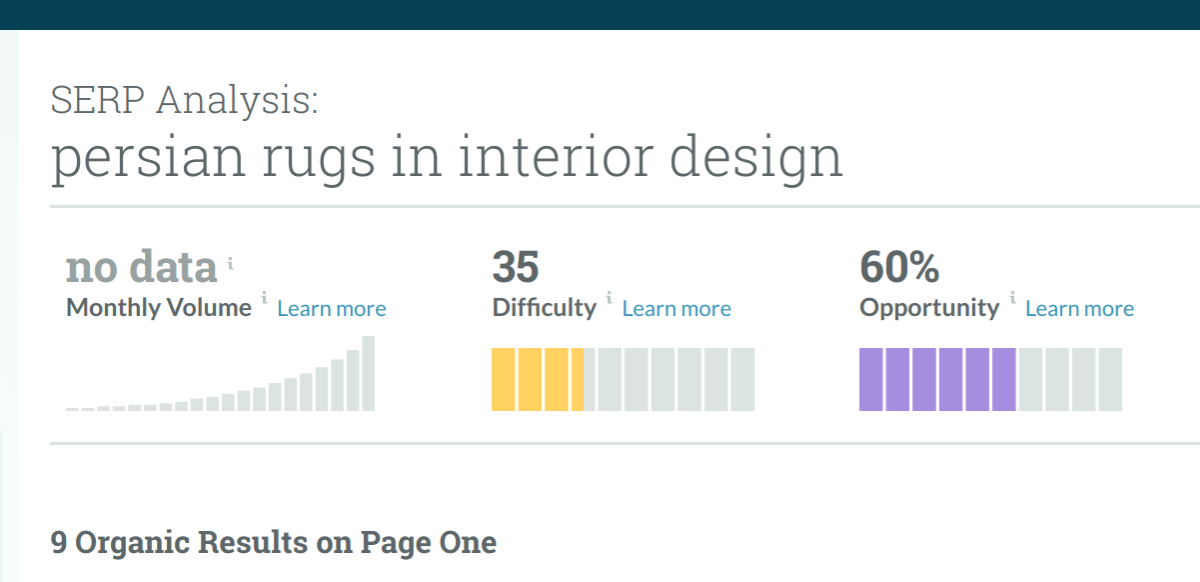Click the info icon next to Monthly Volume
This screenshot has width=1200, height=582.
[264, 298]
